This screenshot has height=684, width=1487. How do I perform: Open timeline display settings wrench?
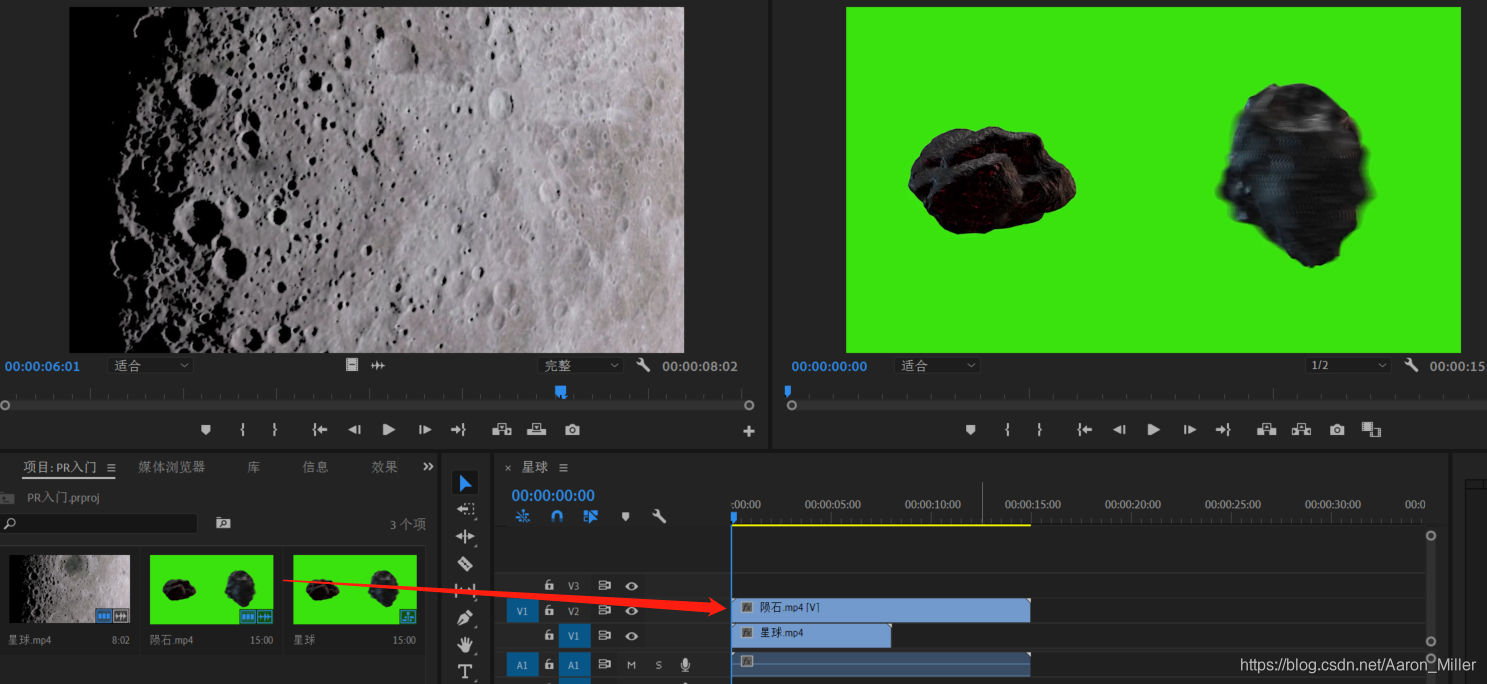(659, 517)
